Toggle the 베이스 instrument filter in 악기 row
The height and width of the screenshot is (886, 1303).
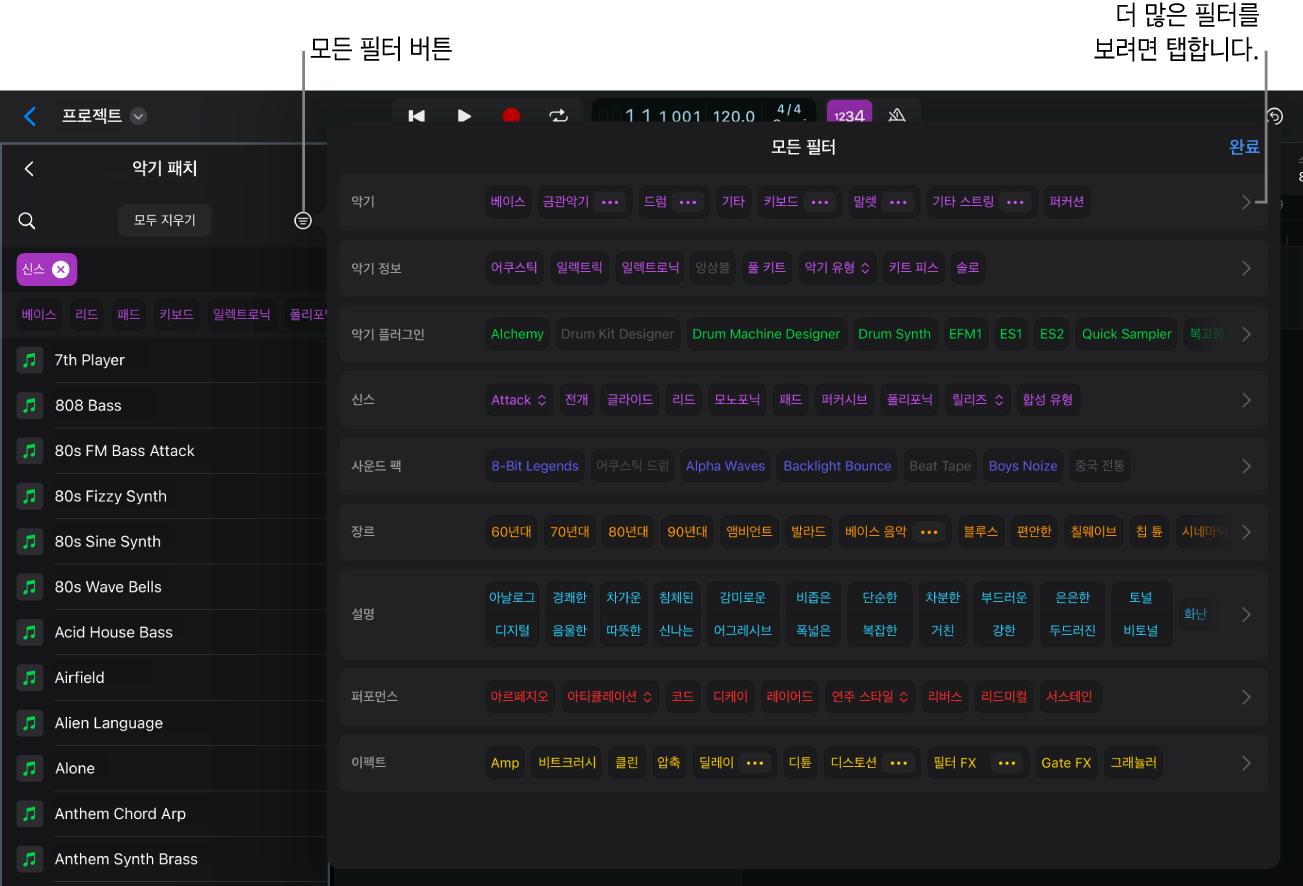click(508, 202)
